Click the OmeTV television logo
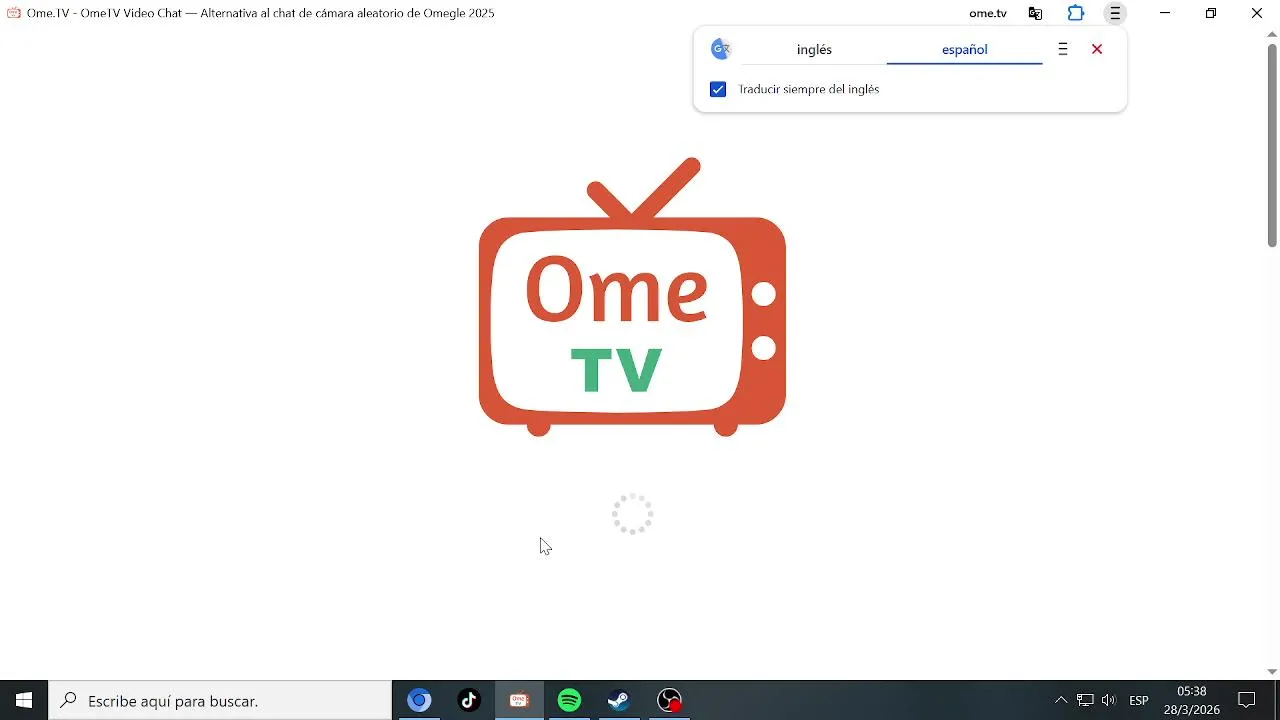The height and width of the screenshot is (720, 1280). click(x=633, y=297)
